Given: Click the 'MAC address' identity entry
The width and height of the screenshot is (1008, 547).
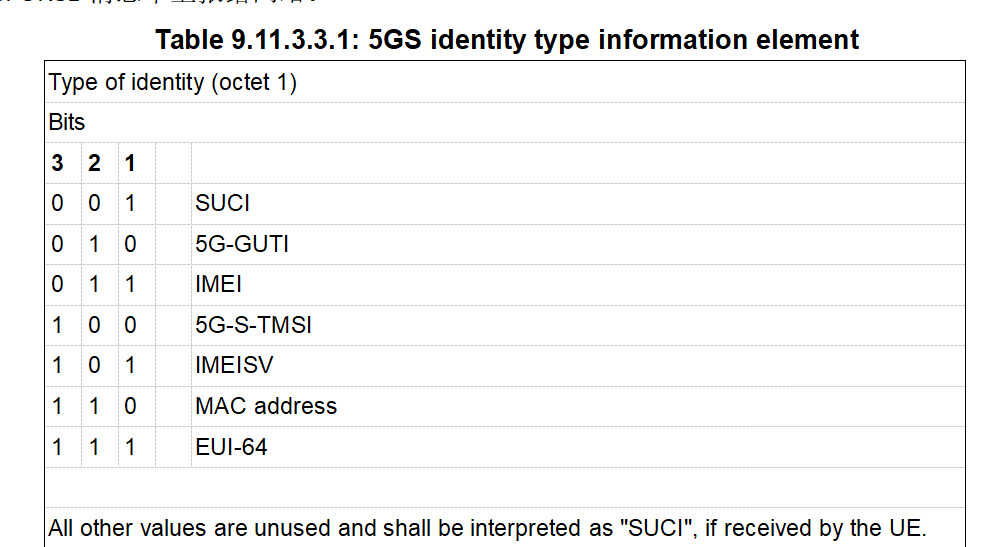Looking at the screenshot, I should click(x=266, y=406).
